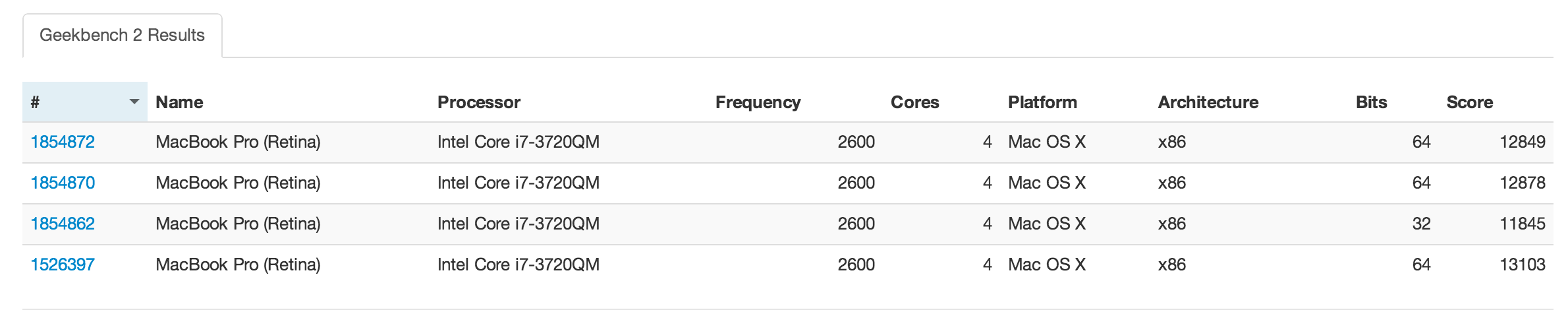Screen dimensions: 1568x310
Task: Click the Frequency column header
Action: pyautogui.click(x=758, y=102)
